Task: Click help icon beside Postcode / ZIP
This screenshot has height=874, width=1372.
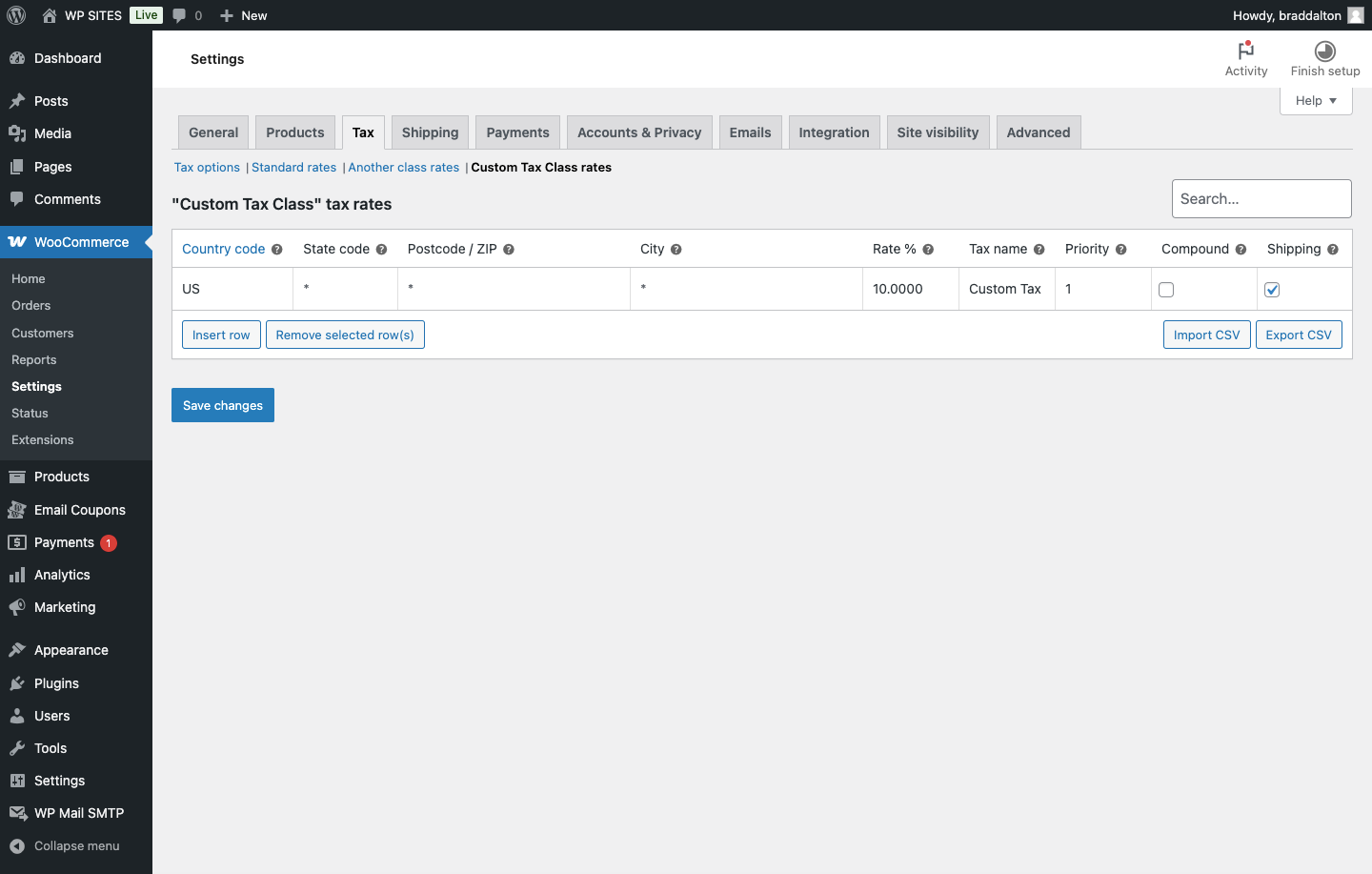Action: (x=509, y=250)
